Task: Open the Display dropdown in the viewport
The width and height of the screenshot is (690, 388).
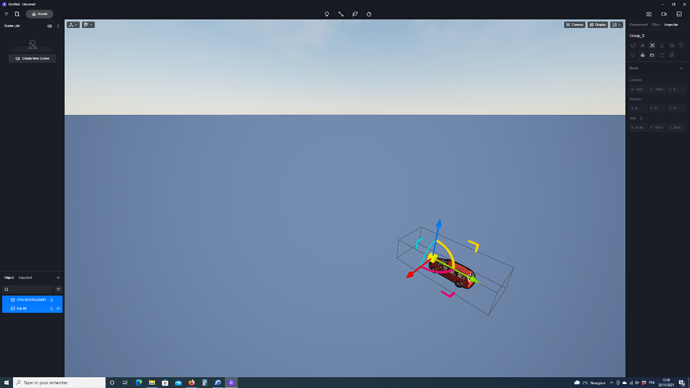Action: point(598,25)
